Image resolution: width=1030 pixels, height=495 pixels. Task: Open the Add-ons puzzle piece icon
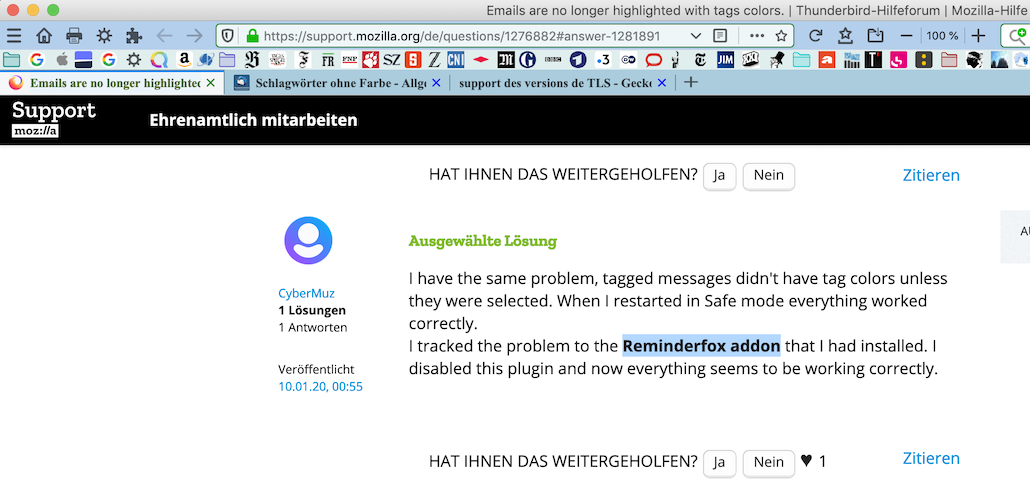tap(134, 35)
